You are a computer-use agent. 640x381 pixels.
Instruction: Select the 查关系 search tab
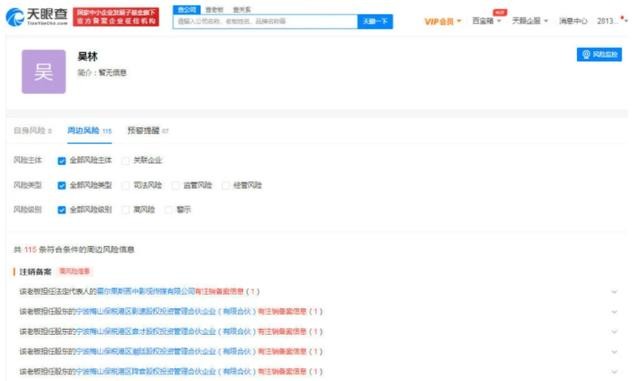coord(242,9)
